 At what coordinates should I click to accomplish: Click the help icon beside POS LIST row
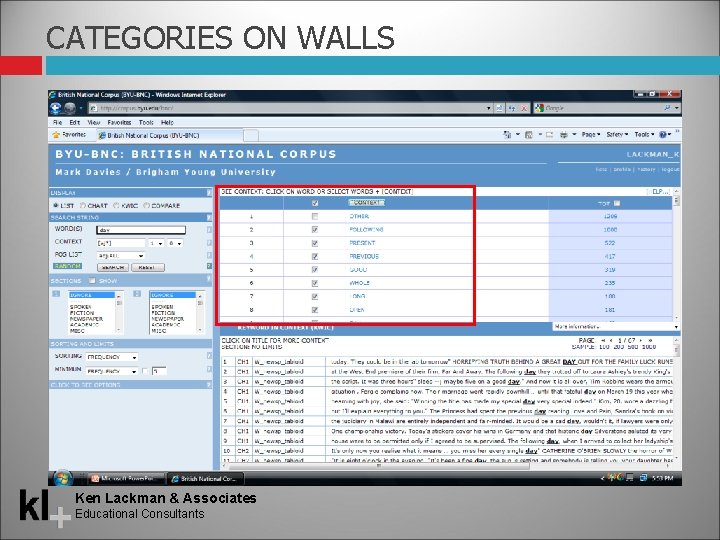(209, 255)
